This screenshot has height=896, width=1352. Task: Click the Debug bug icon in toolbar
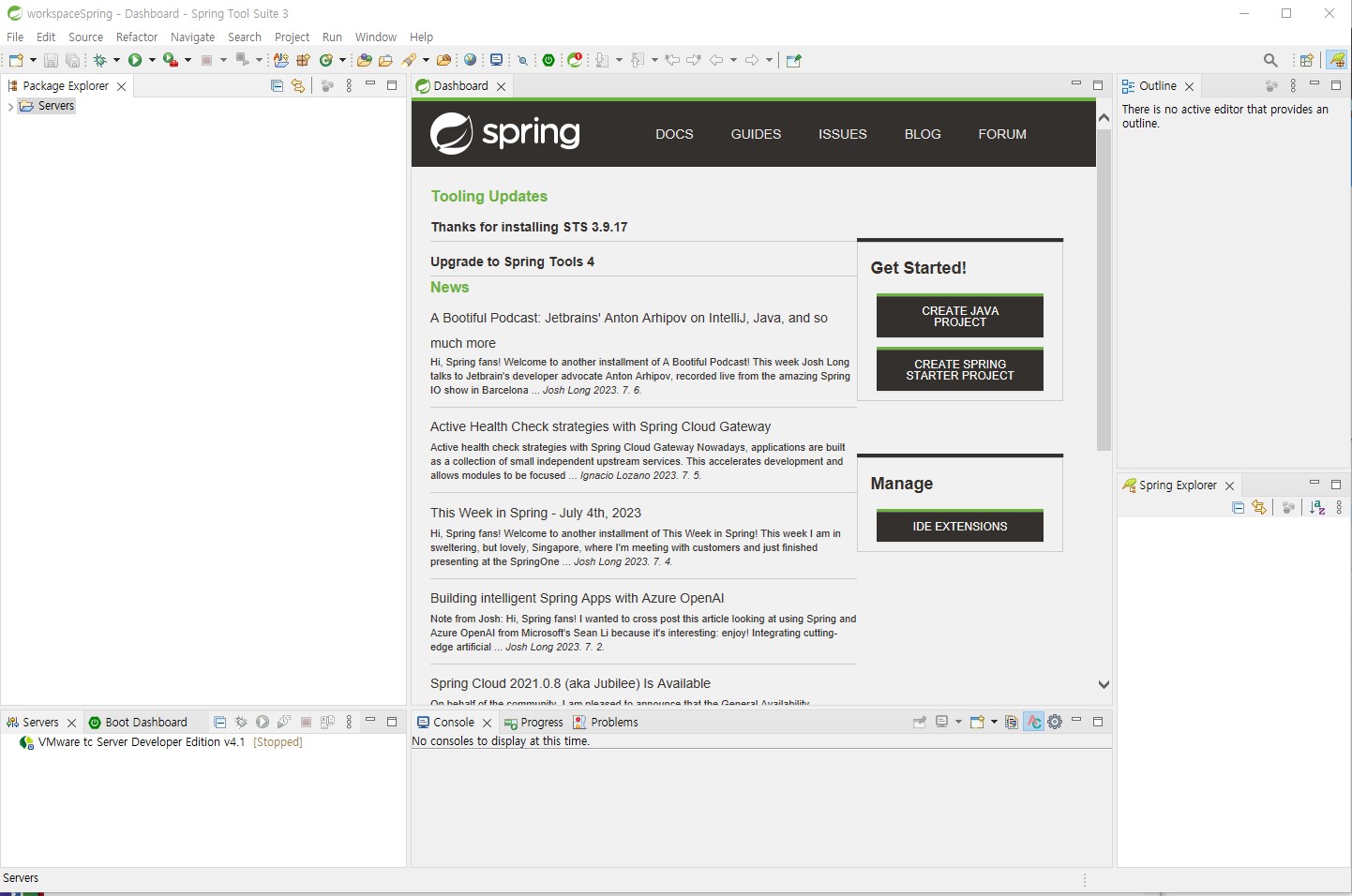tap(99, 60)
